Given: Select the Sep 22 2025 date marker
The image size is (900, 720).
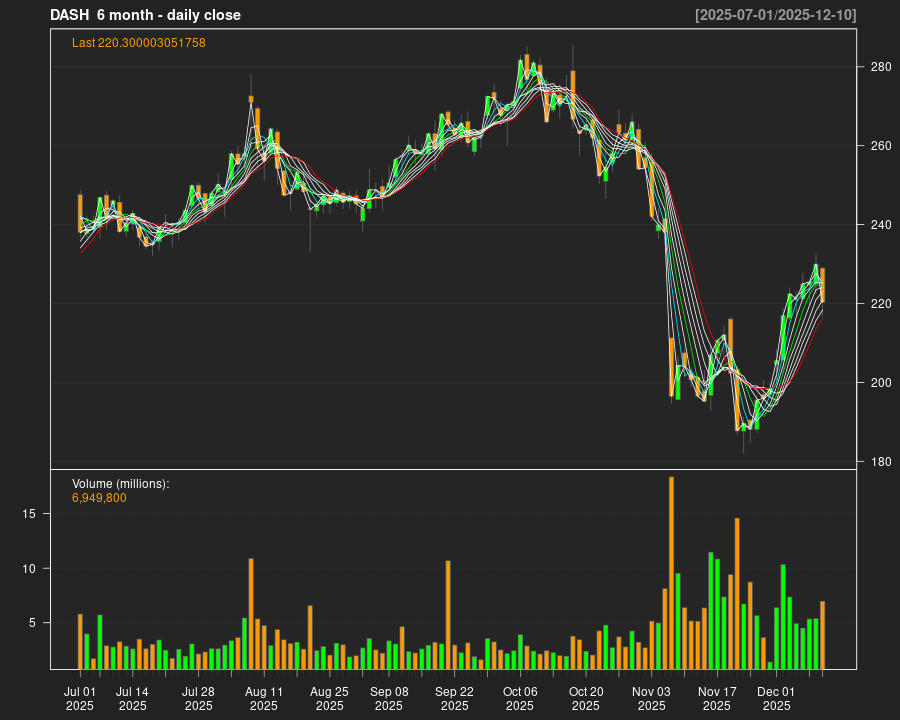Looking at the screenshot, I should [454, 698].
